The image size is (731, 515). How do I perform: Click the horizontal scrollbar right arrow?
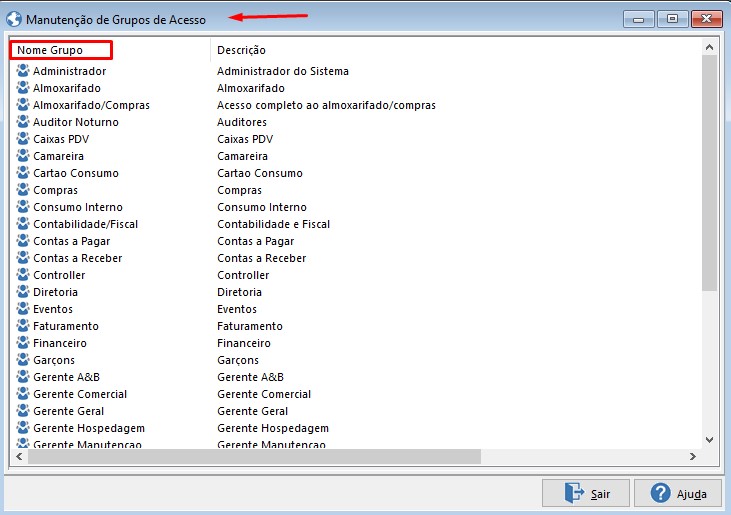coord(693,456)
